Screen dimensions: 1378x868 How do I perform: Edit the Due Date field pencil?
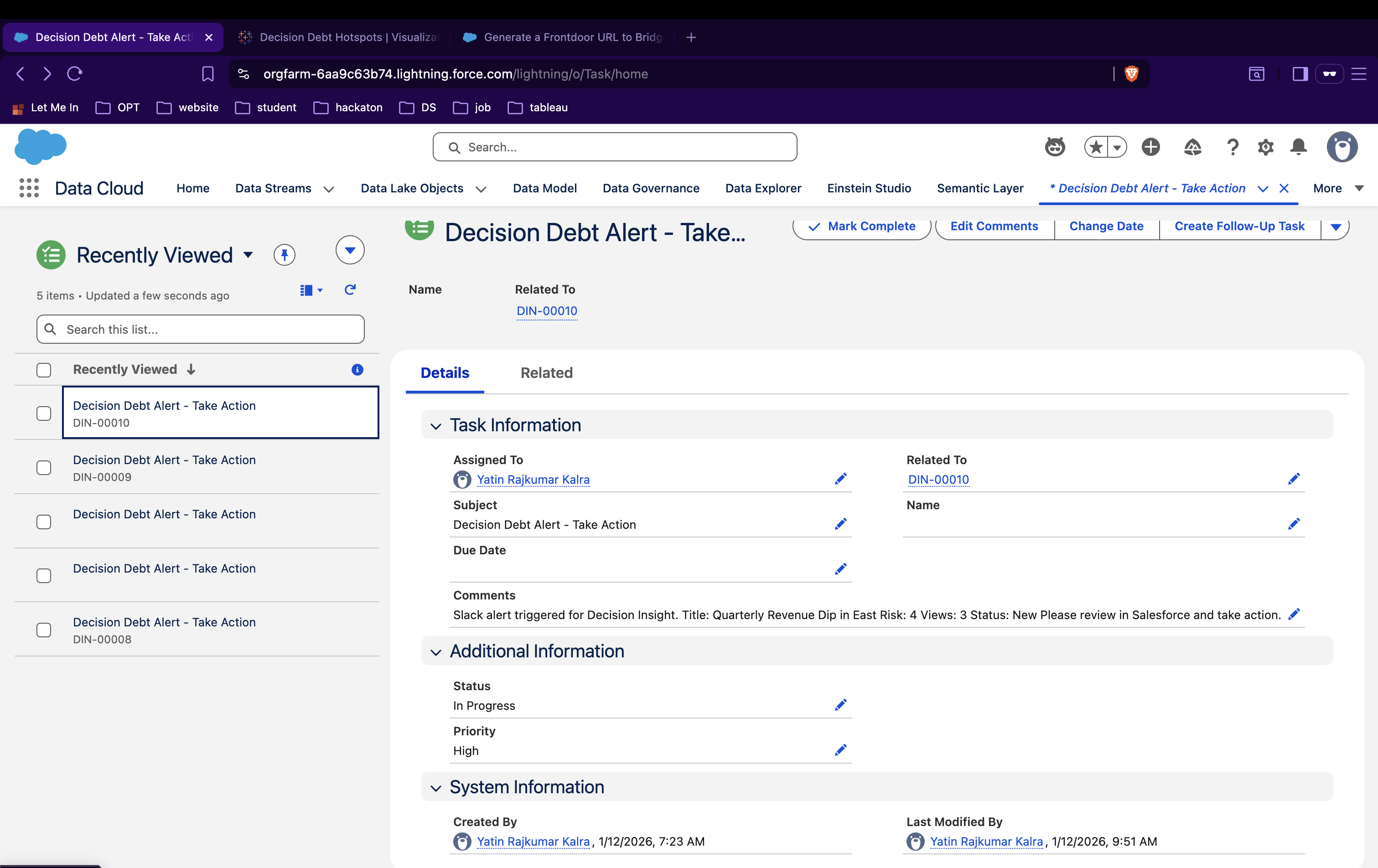click(x=840, y=569)
